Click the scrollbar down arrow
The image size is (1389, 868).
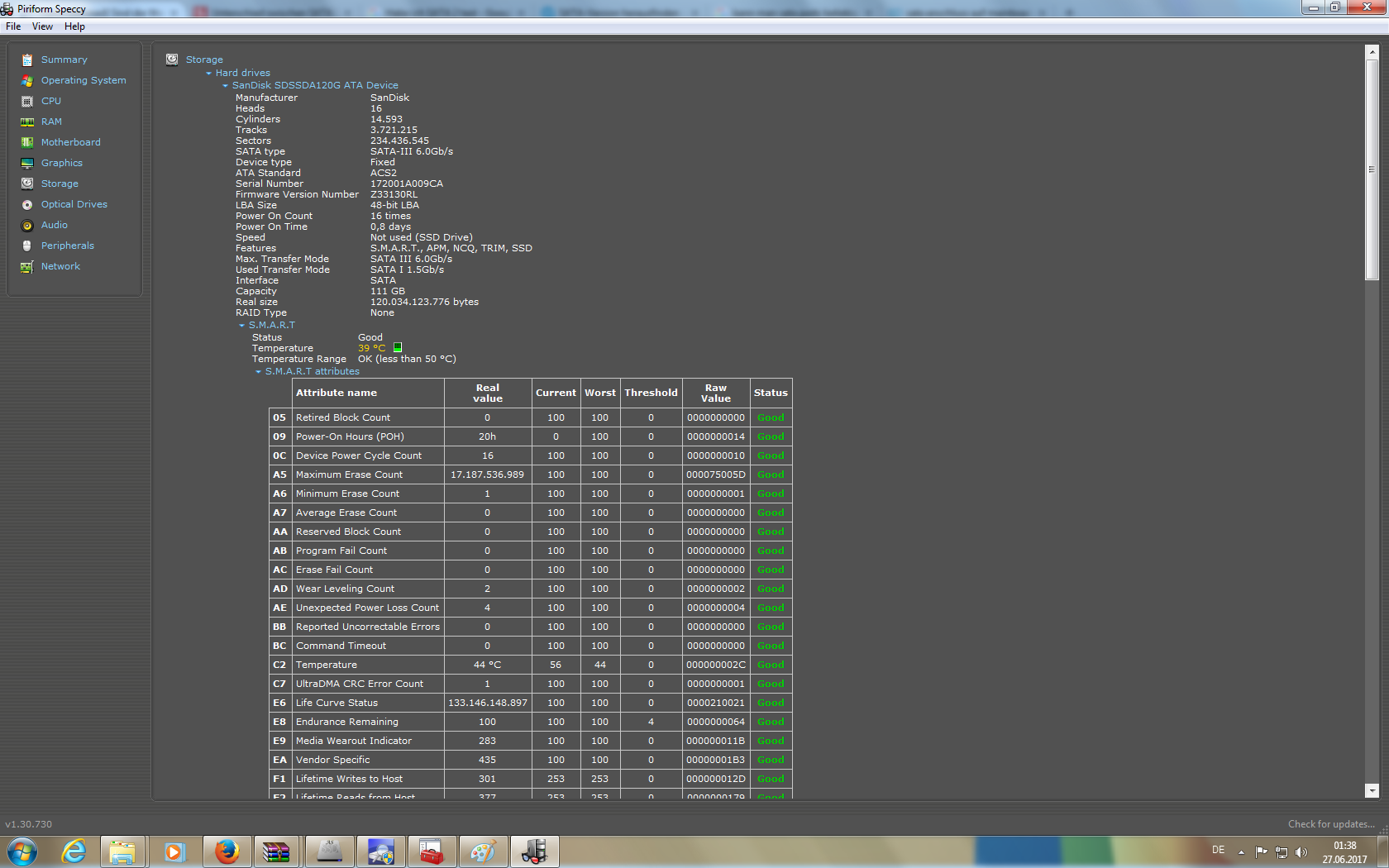1372,790
